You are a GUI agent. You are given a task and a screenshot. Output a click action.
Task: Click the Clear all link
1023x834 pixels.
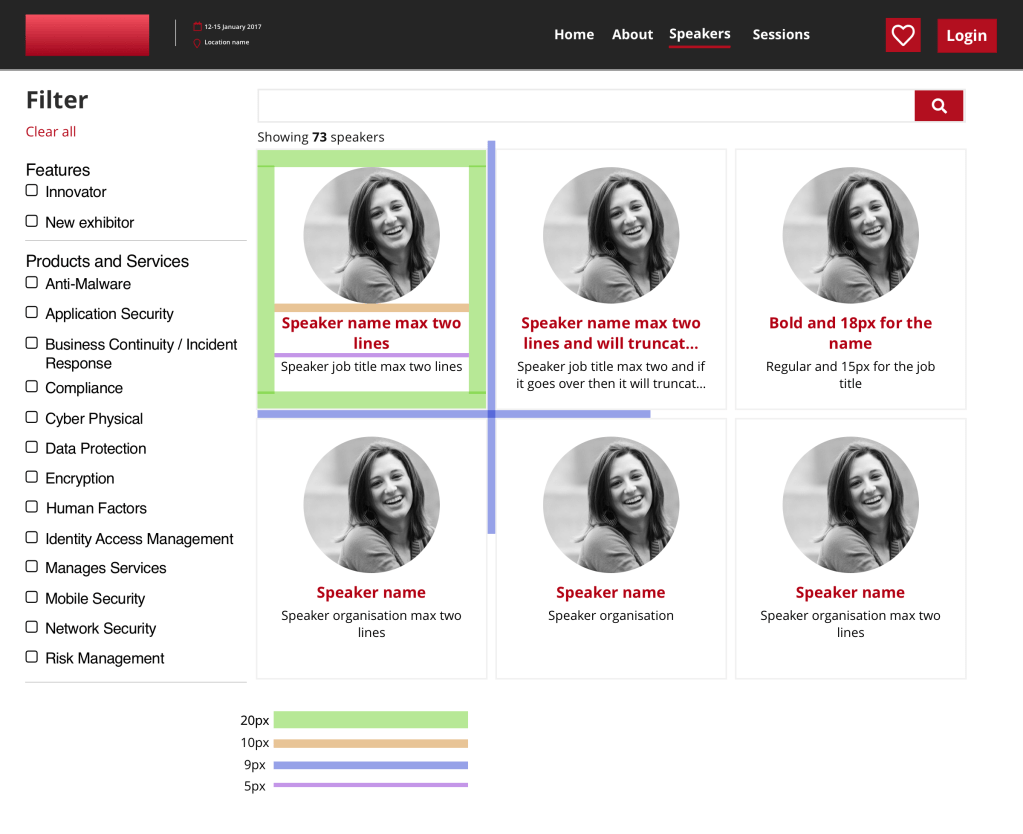(x=51, y=132)
